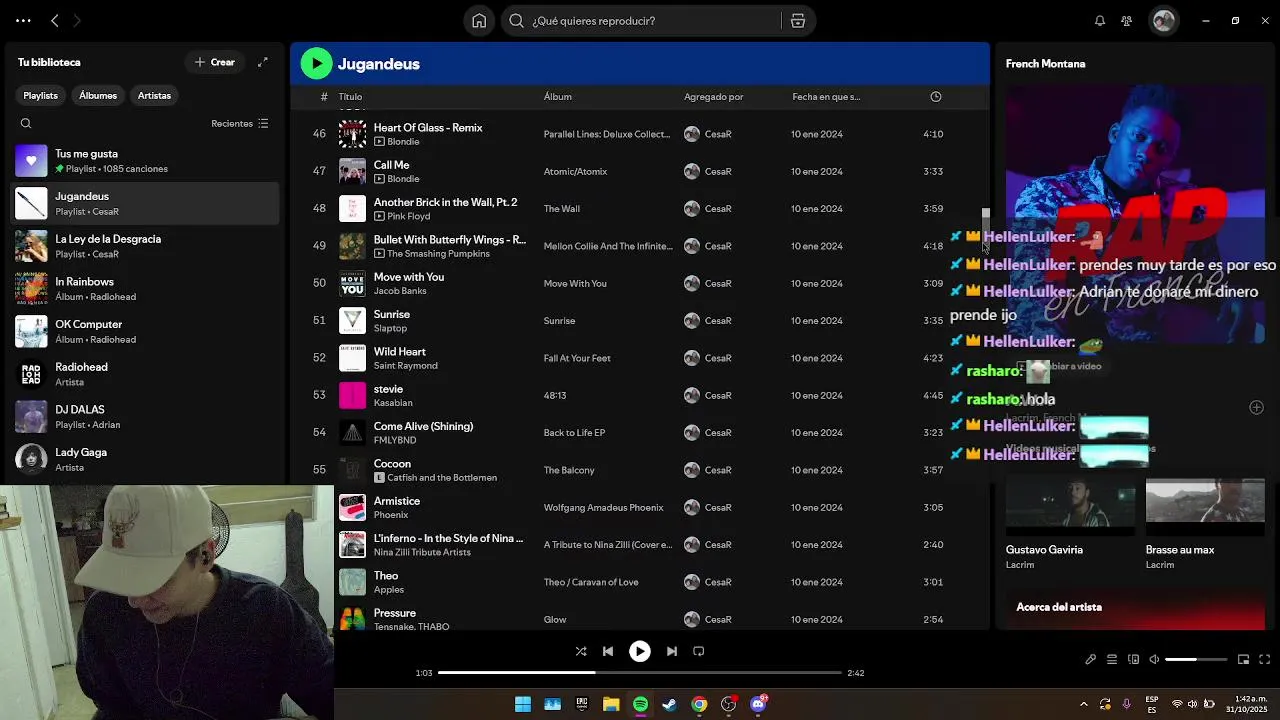The width and height of the screenshot is (1280, 720).
Task: Open Tus me gusta playlist
Action: (x=146, y=161)
